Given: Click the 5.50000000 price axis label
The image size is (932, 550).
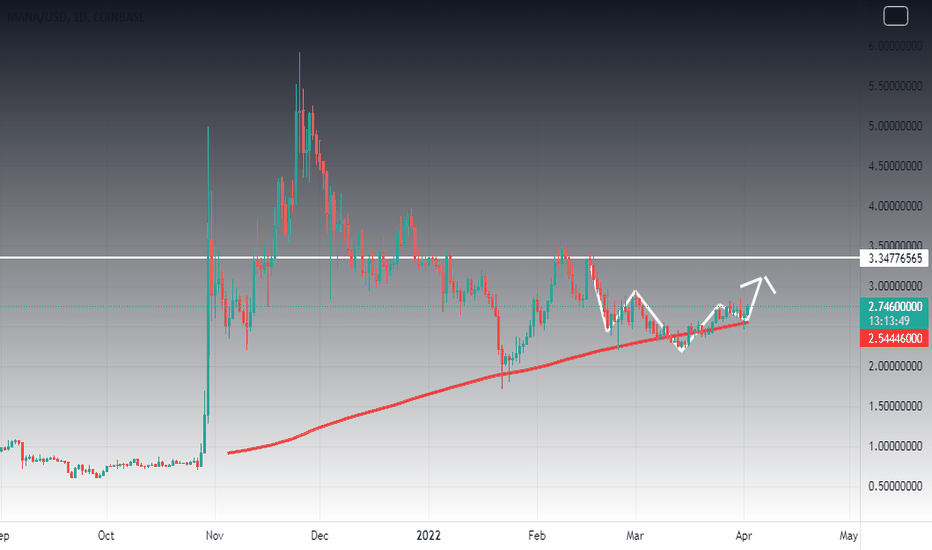Looking at the screenshot, I should (895, 86).
